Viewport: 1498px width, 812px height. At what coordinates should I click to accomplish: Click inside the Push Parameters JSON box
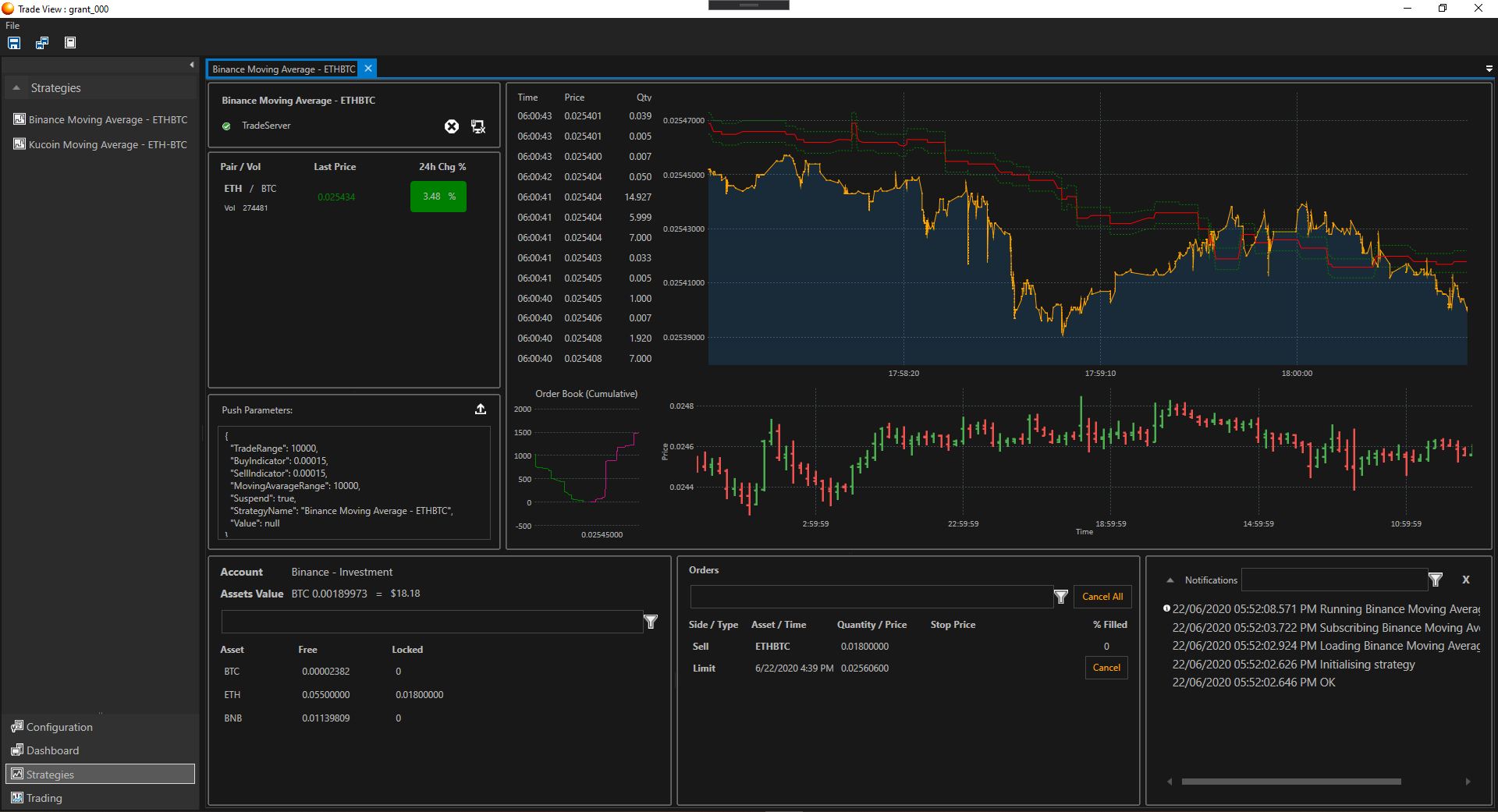pos(354,483)
